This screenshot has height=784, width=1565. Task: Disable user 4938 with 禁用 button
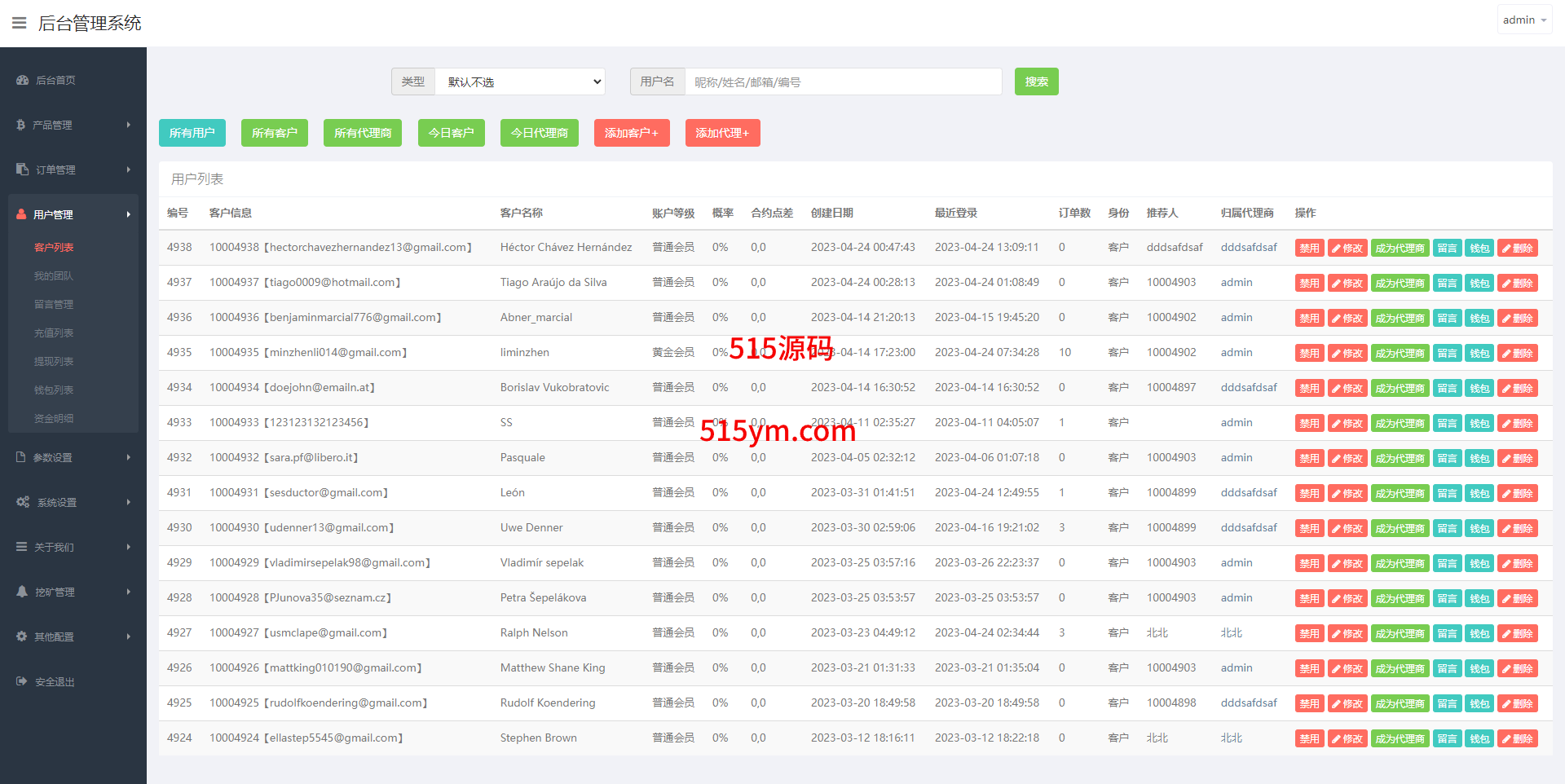[1308, 249]
